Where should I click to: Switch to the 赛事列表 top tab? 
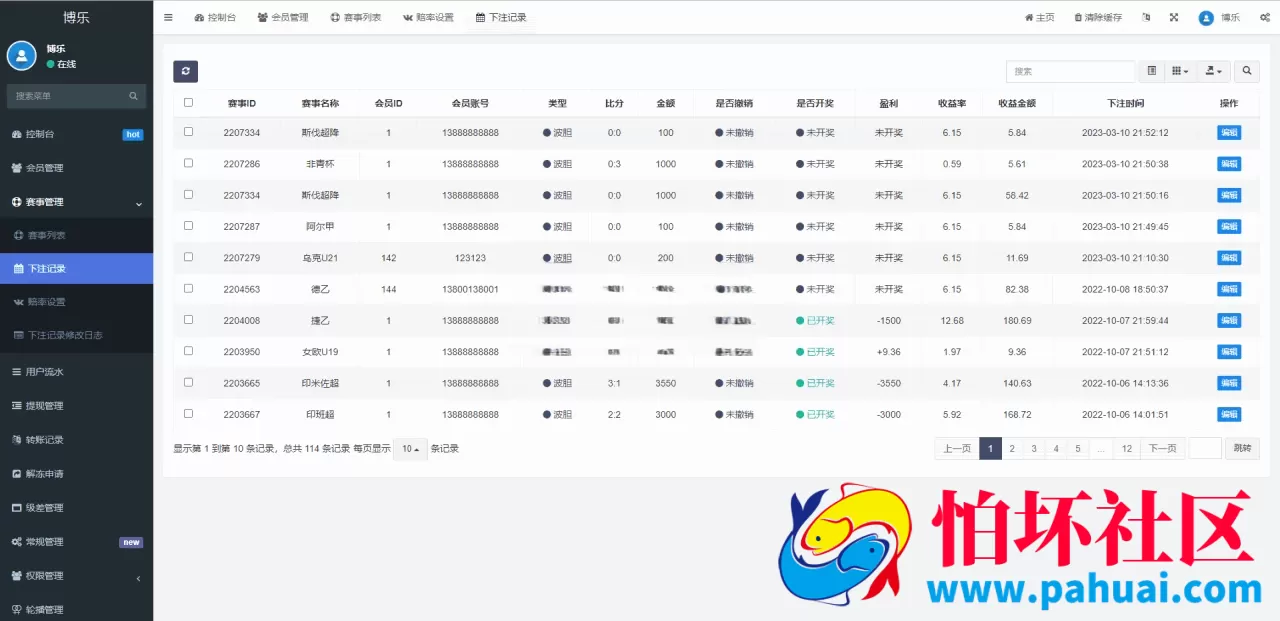click(355, 17)
